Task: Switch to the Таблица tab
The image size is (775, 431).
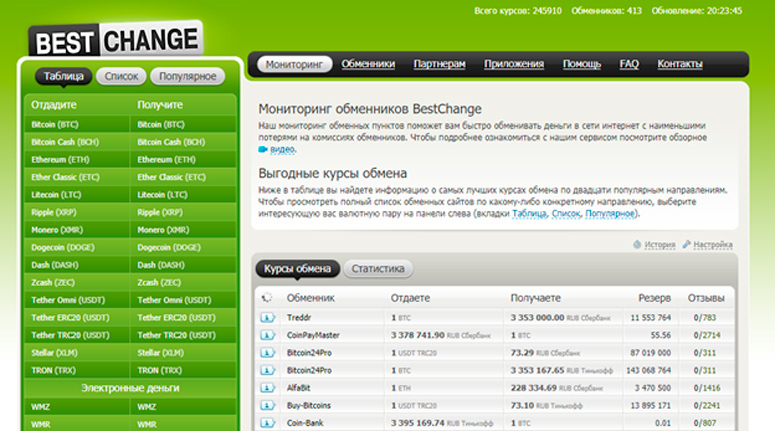Action: (64, 76)
